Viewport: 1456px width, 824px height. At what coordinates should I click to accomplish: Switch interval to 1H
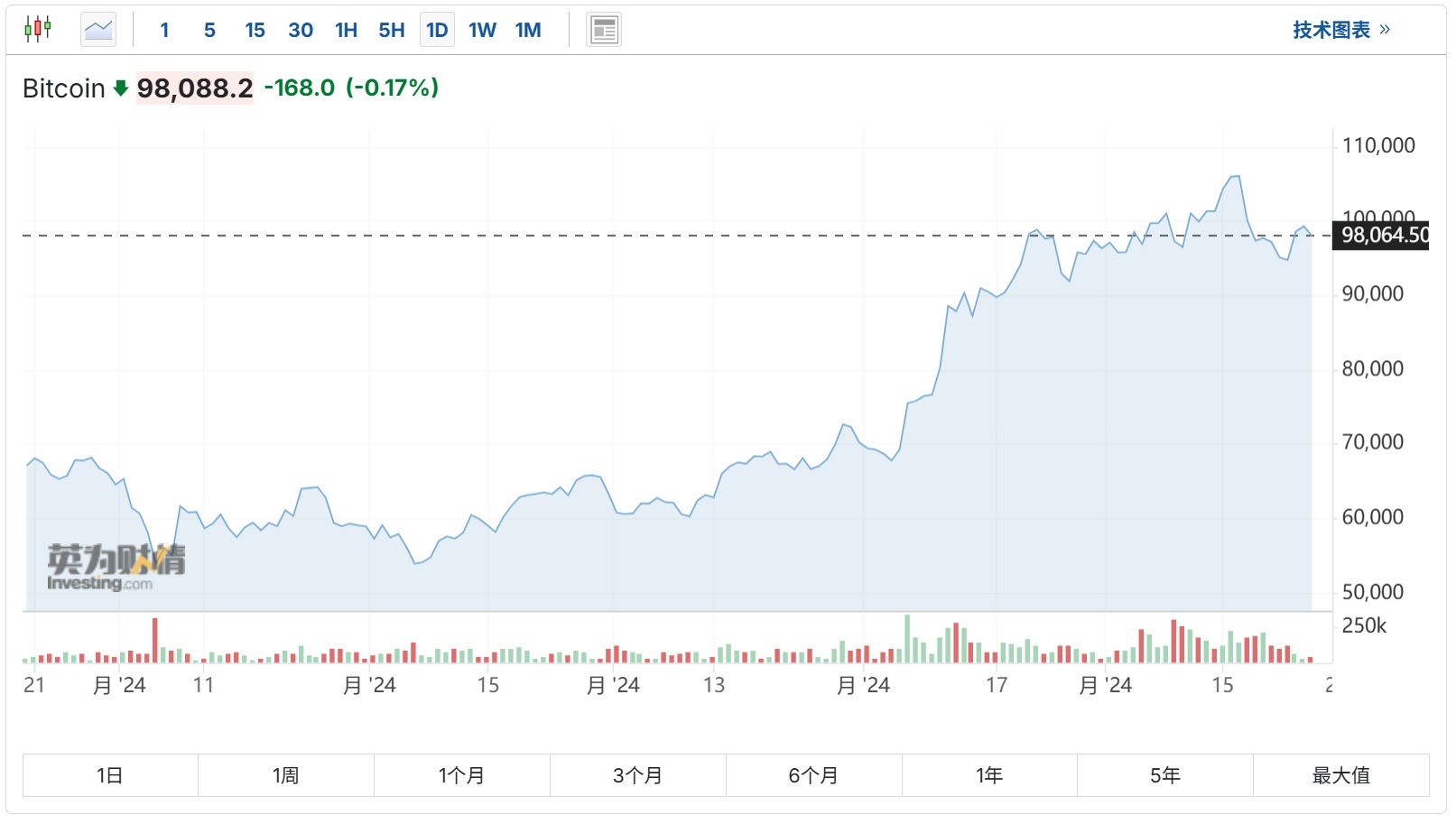pos(346,30)
